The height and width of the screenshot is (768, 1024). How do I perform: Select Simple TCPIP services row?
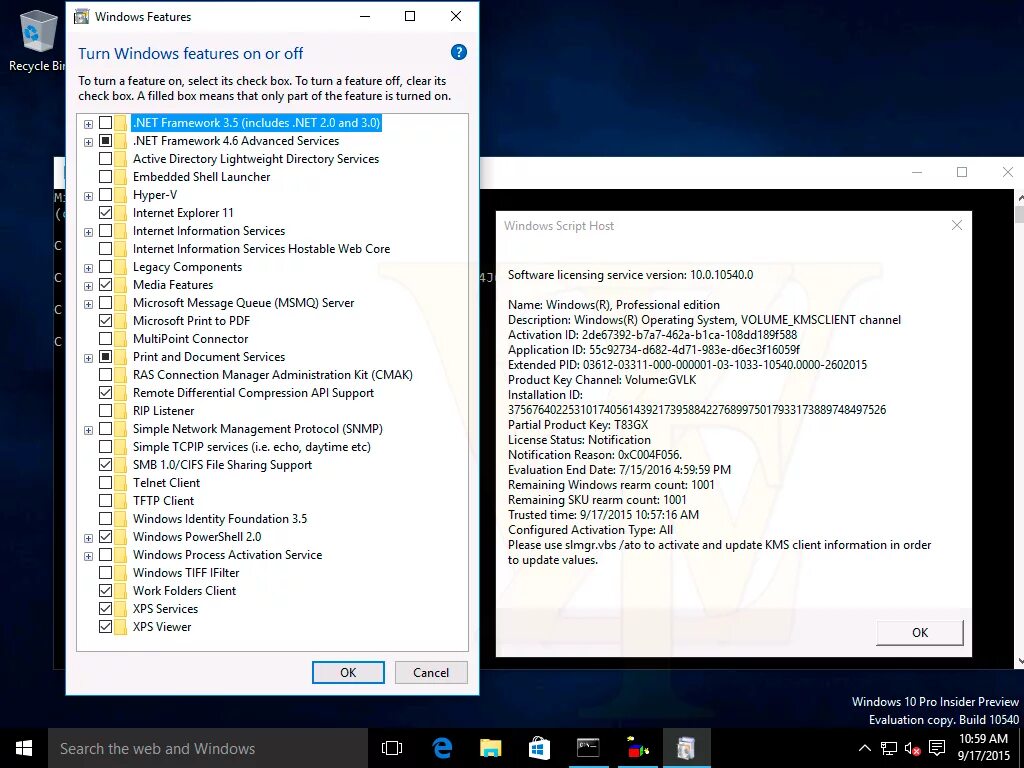pos(251,447)
